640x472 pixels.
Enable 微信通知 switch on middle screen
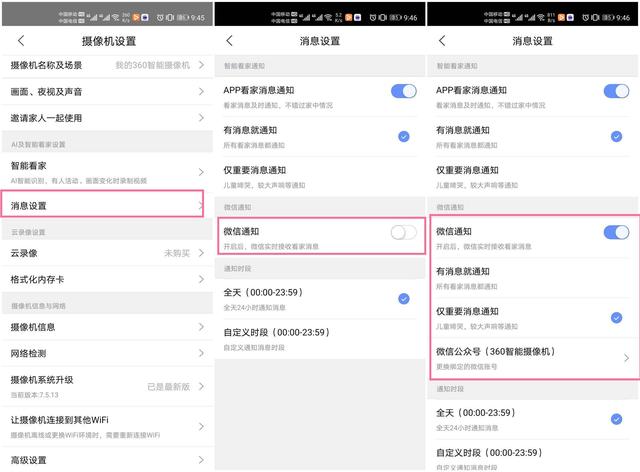404,232
